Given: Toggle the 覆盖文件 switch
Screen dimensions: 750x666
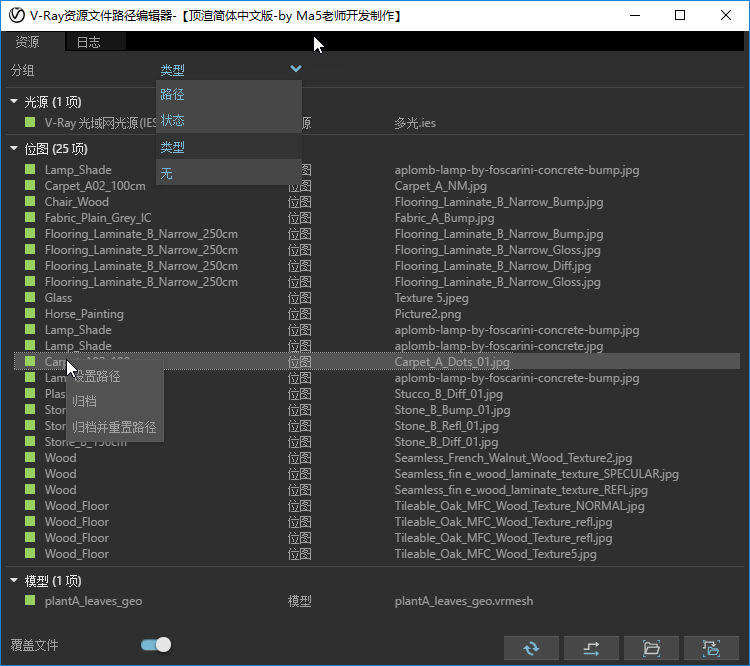Looking at the screenshot, I should [156, 645].
